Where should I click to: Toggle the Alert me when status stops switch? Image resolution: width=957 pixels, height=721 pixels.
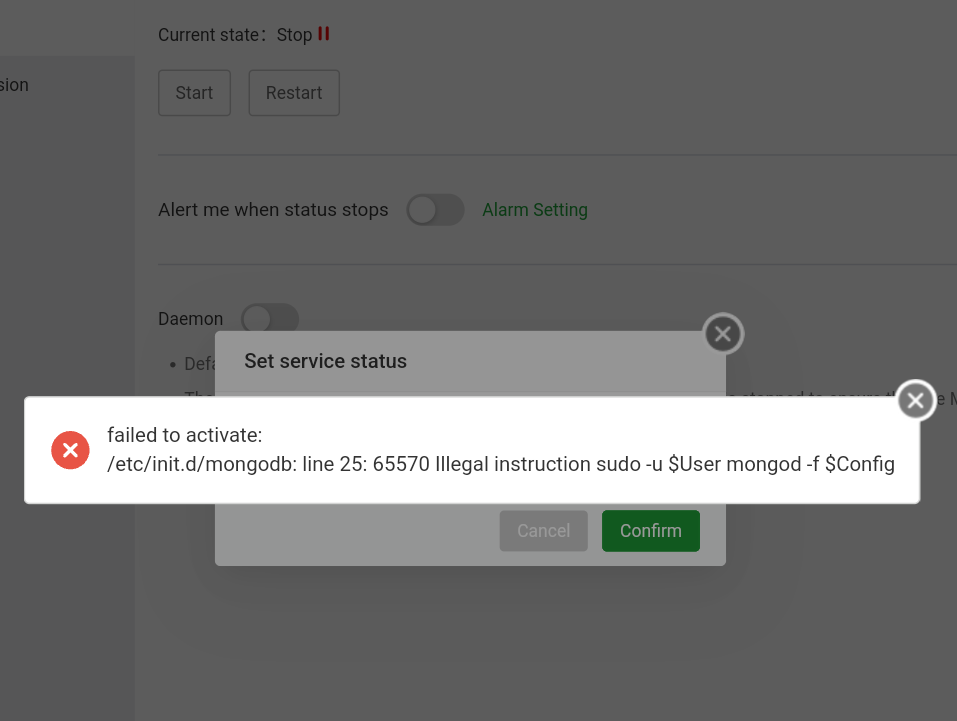tap(435, 210)
